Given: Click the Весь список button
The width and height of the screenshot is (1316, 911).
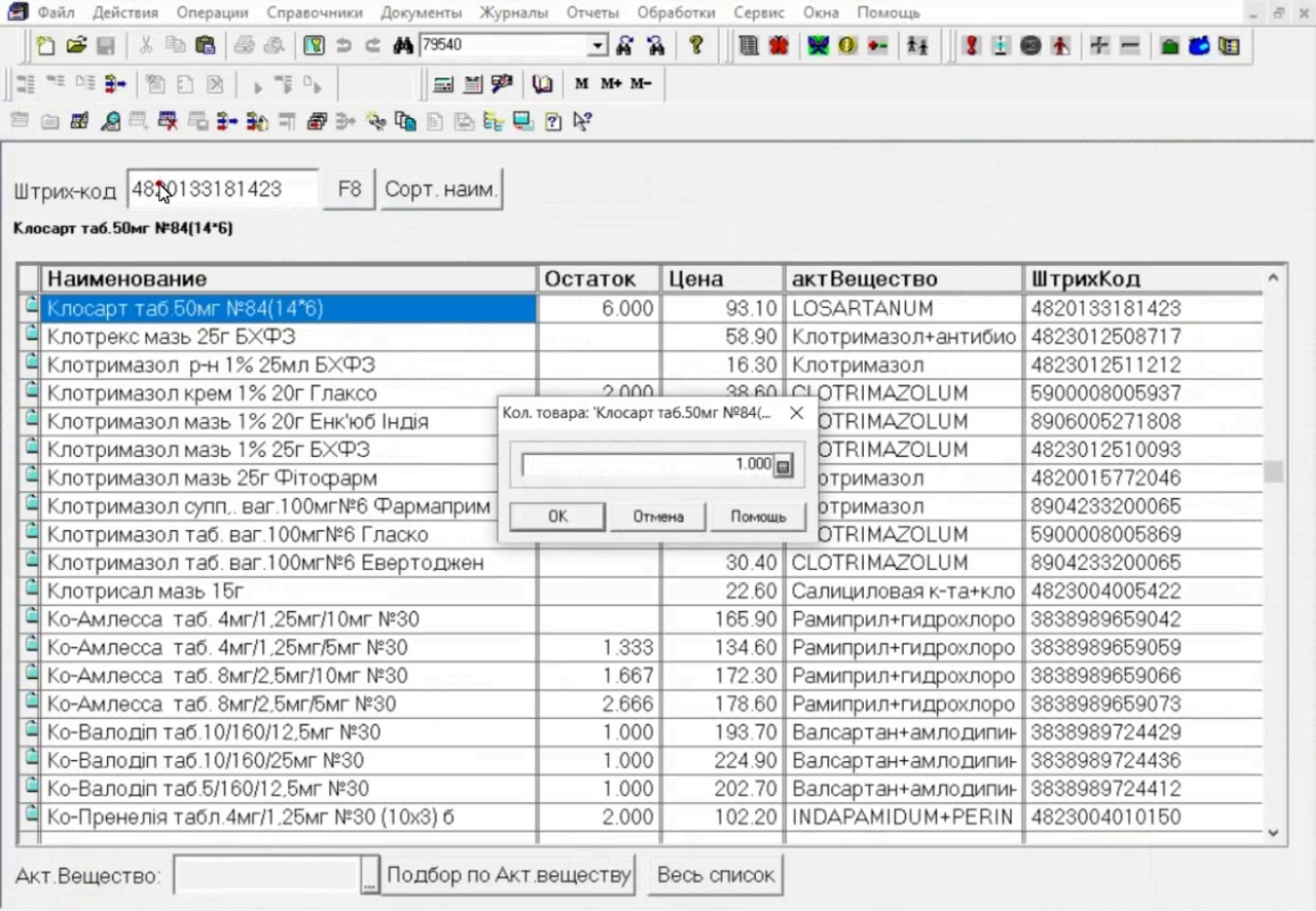Looking at the screenshot, I should (x=716, y=874).
